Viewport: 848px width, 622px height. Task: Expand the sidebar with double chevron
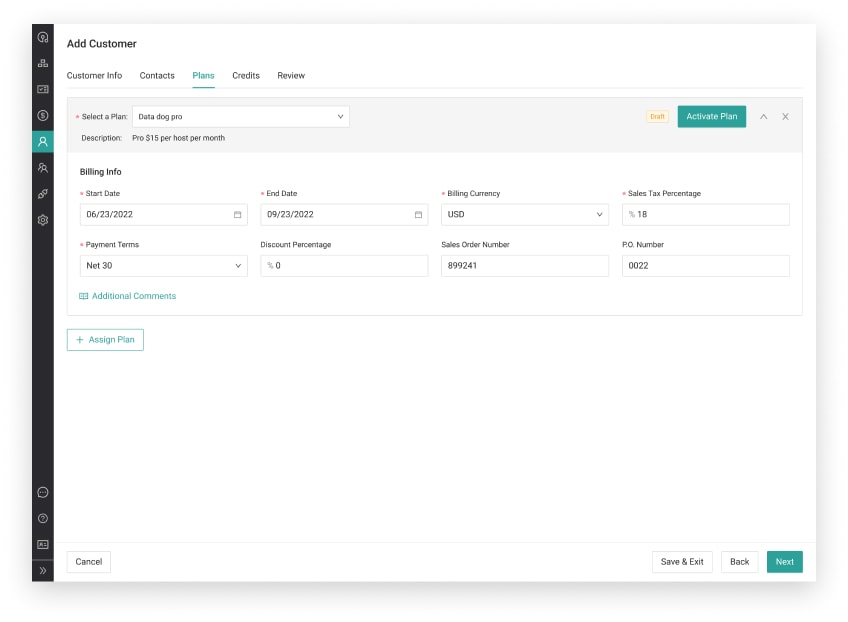pos(42,570)
